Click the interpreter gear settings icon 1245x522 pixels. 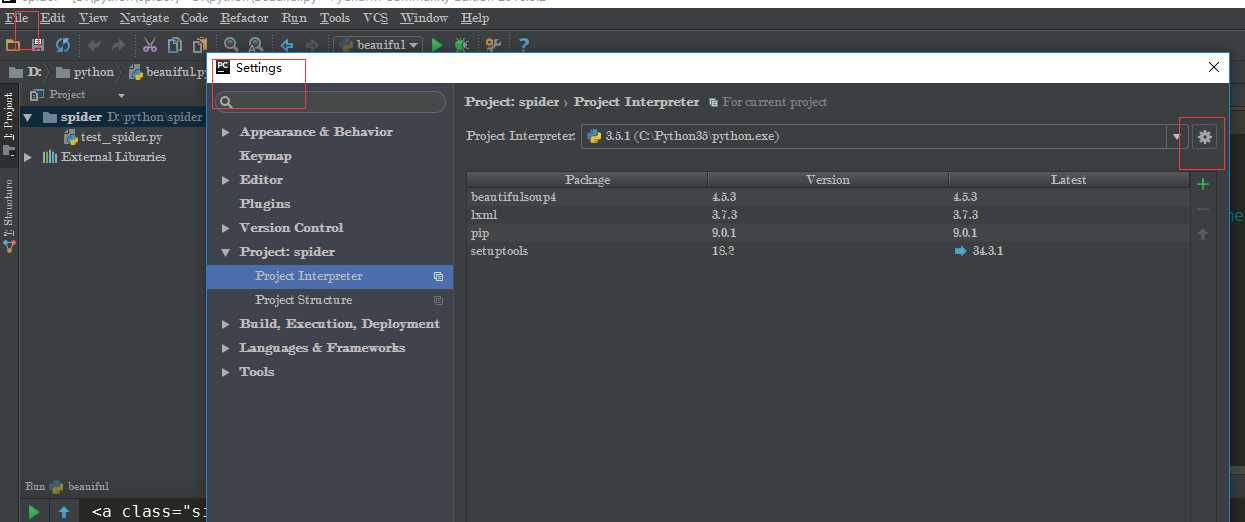click(x=1204, y=137)
